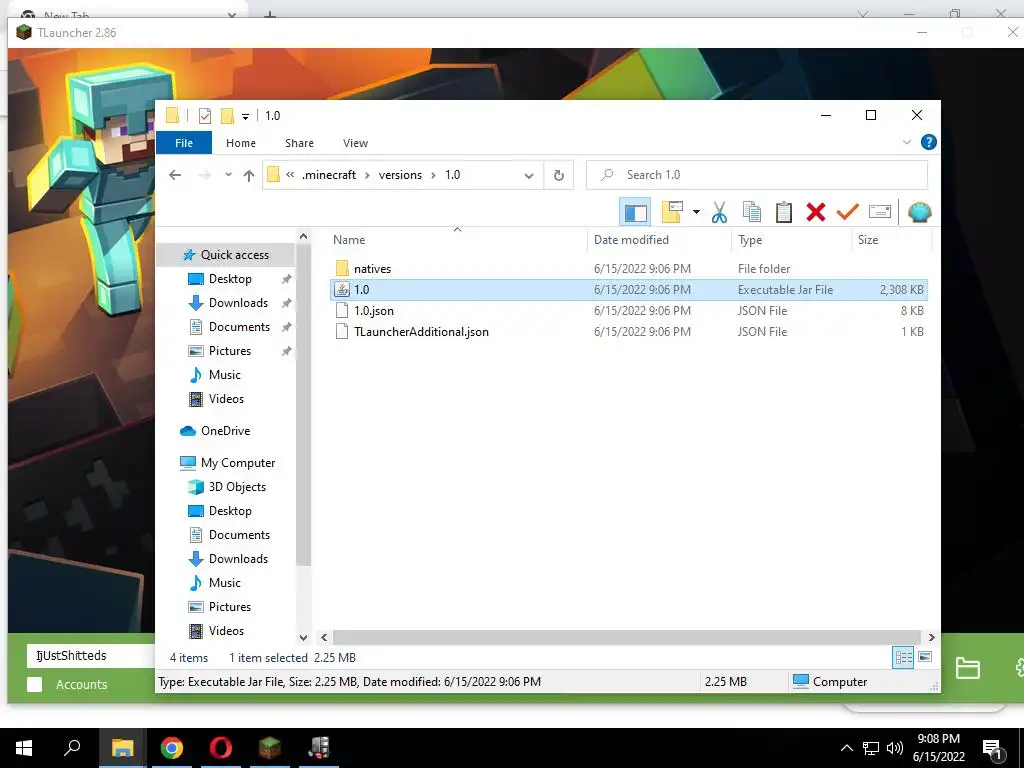Copy selected file with copy icon
Screen dimensions: 1024x768
coord(752,212)
